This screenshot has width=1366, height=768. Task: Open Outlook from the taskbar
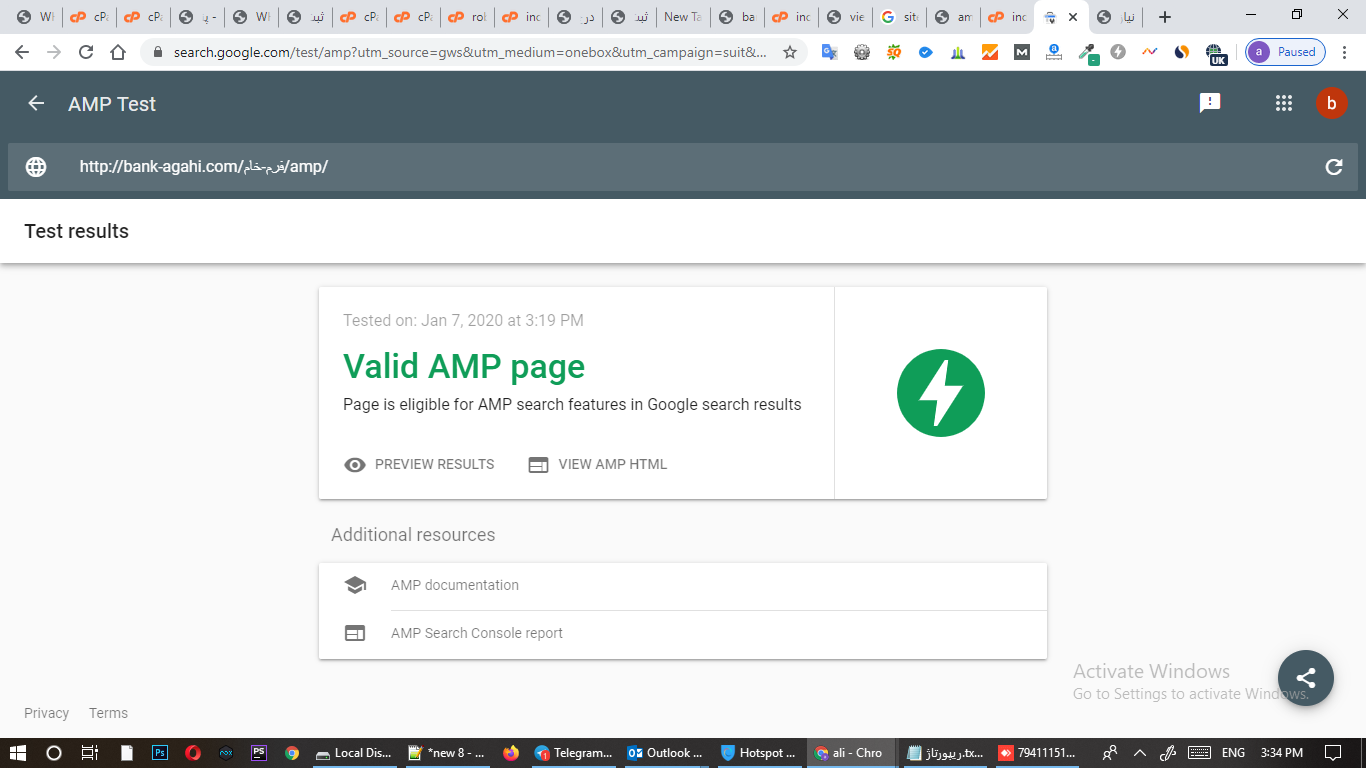(x=665, y=753)
